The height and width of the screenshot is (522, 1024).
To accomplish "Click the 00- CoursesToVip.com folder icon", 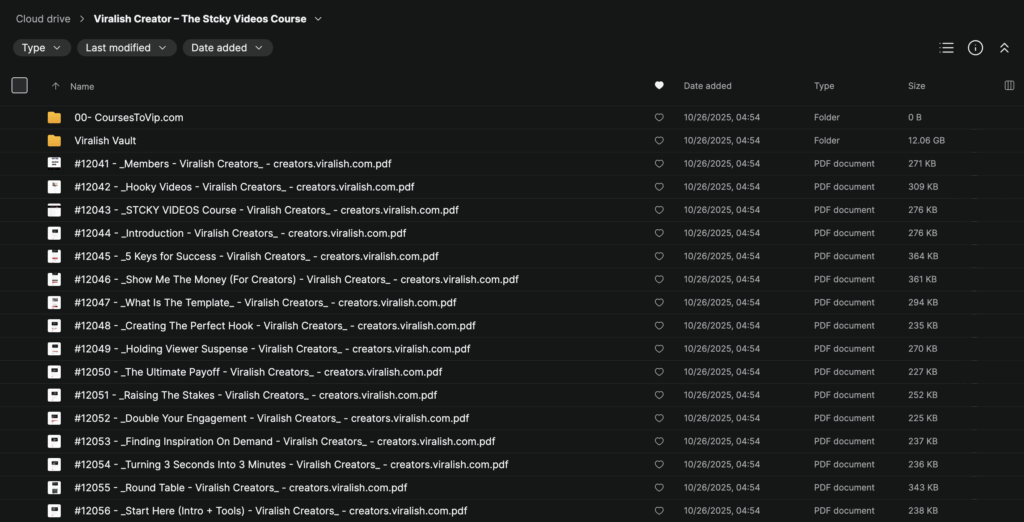I will [54, 118].
